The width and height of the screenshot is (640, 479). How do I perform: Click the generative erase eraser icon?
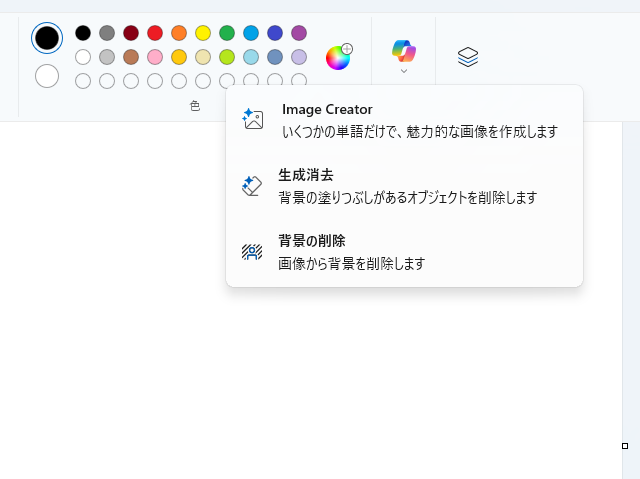[x=252, y=186]
